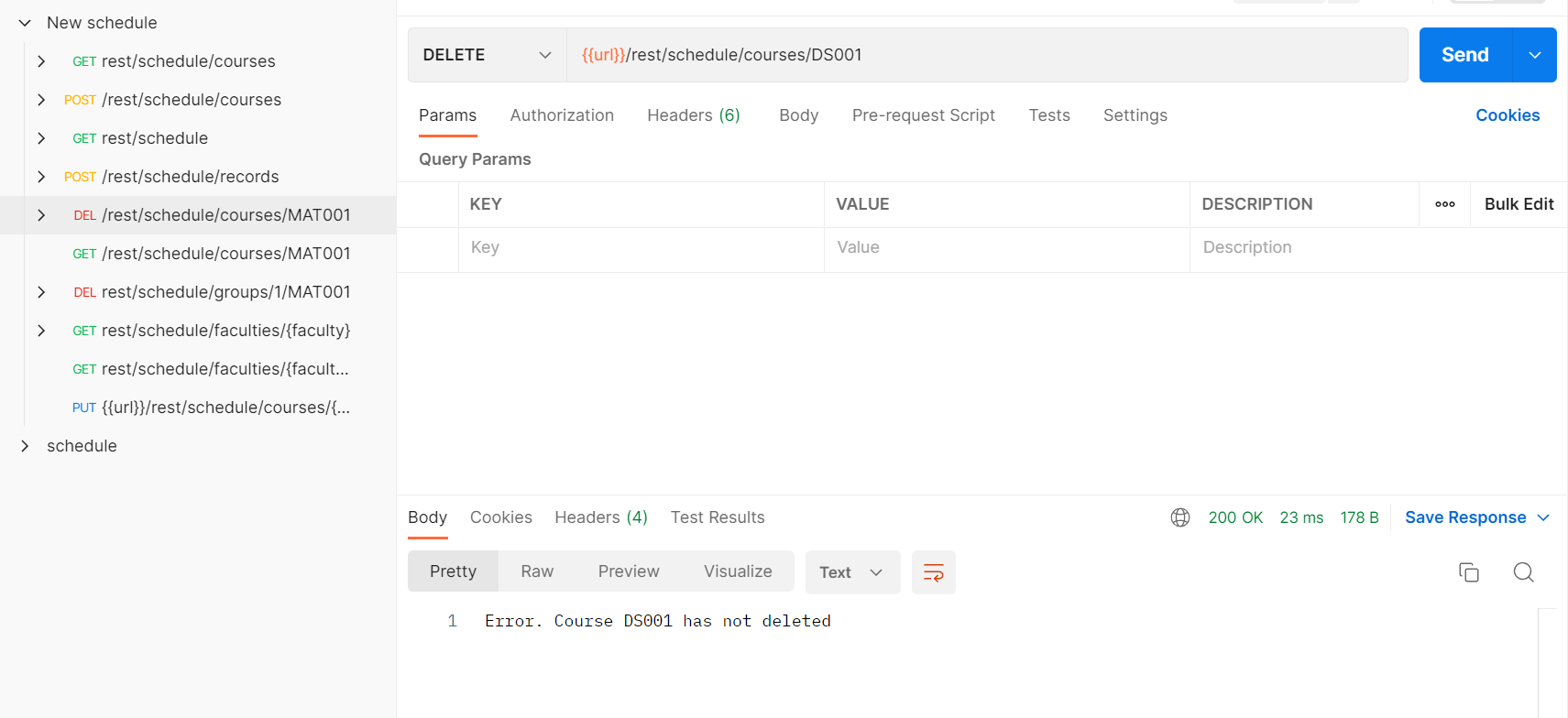This screenshot has width=1568, height=718.
Task: Copy the response body with the copy icon
Action: tap(1468, 572)
